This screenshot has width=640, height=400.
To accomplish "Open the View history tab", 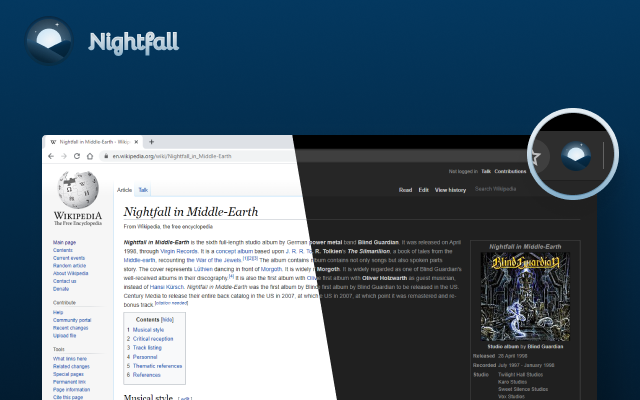I will point(450,190).
